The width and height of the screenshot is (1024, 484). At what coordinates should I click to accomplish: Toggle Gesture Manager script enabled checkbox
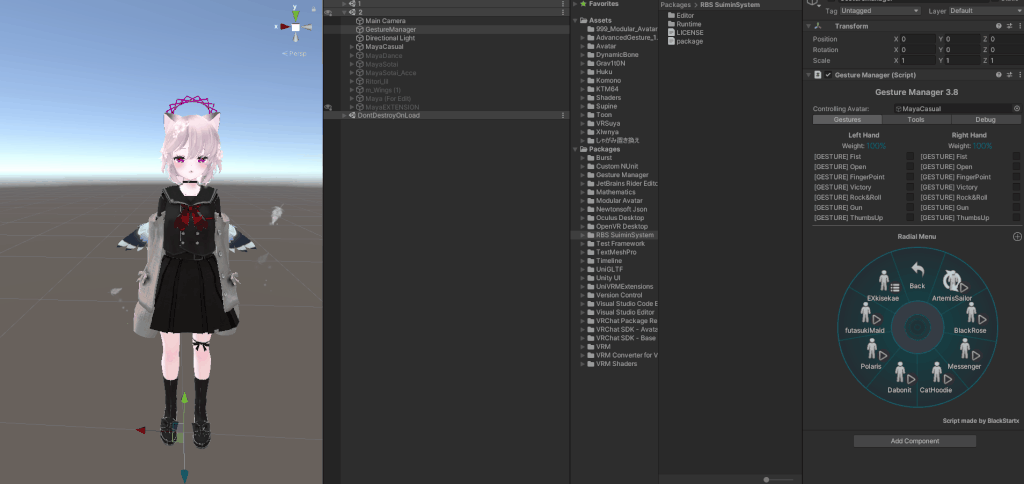pos(828,75)
